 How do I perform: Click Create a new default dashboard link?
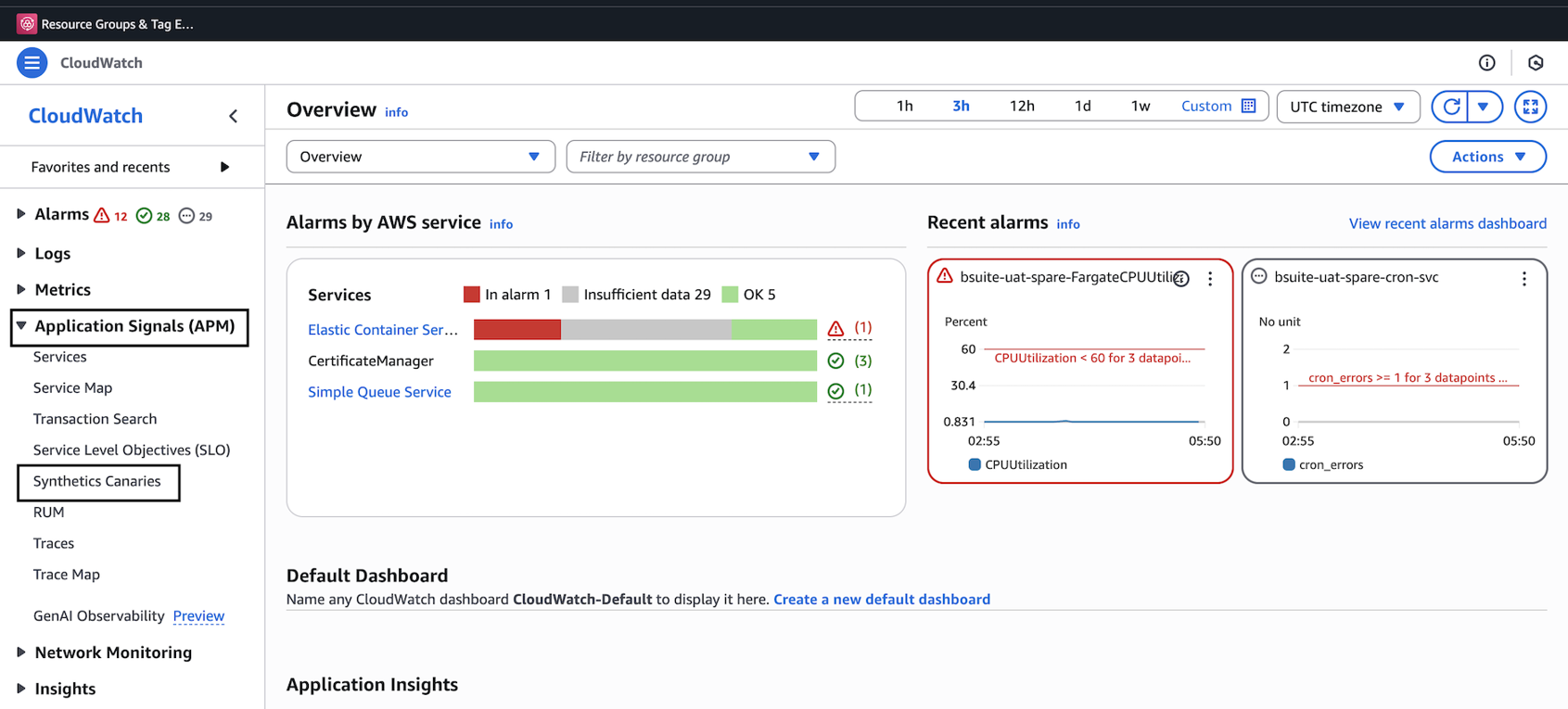882,599
